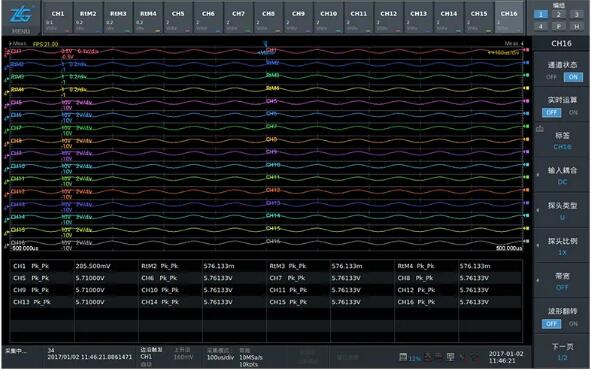Click the pink CH1 right-edge level marker
The height and width of the screenshot is (370, 591).
[x=526, y=50]
